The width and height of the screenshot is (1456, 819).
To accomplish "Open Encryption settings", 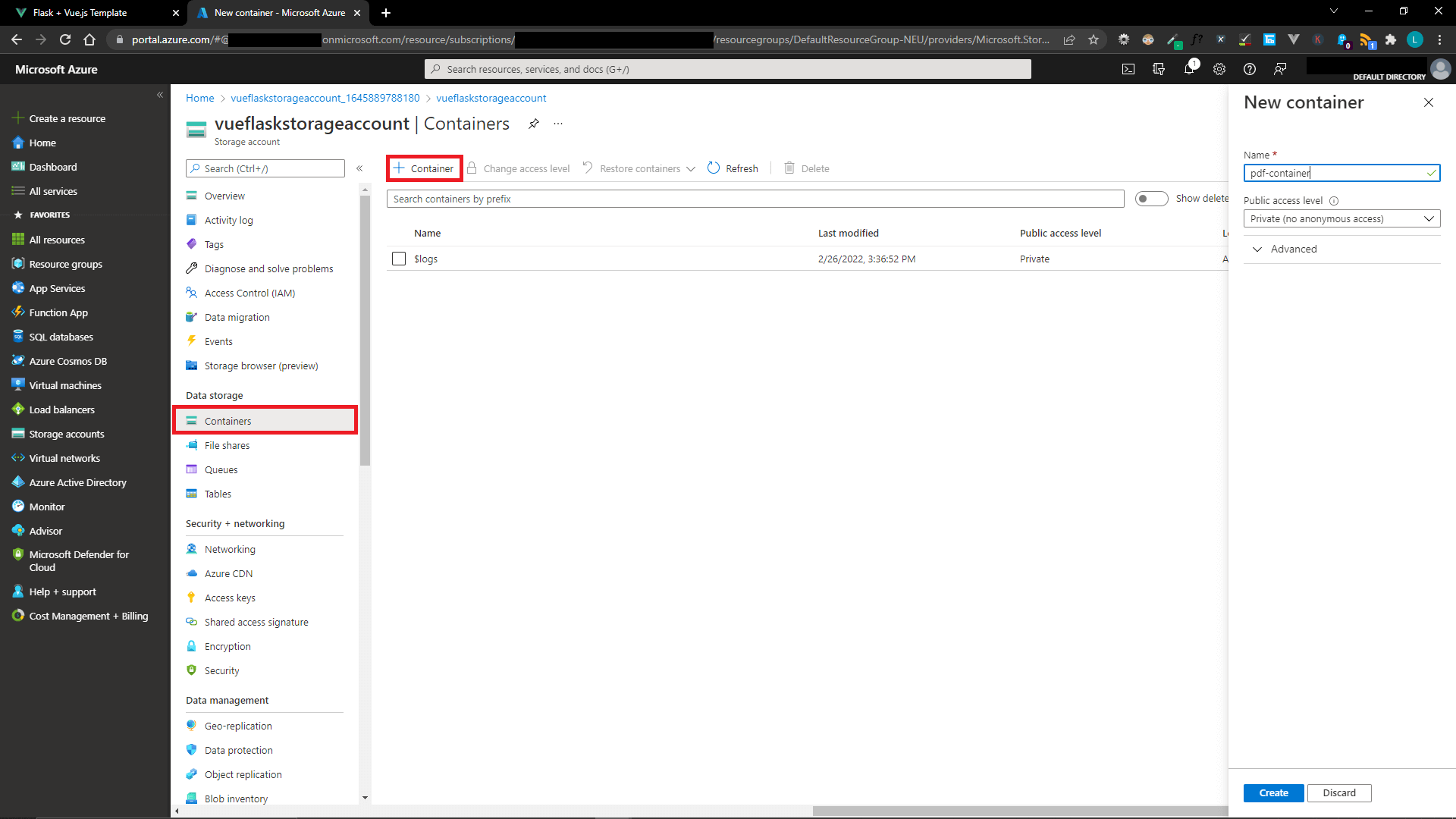I will 227,646.
